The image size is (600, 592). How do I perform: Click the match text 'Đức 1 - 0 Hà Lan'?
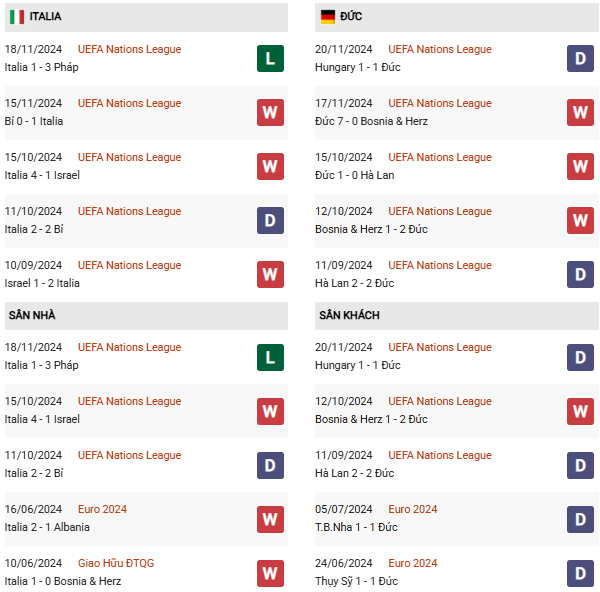click(354, 175)
